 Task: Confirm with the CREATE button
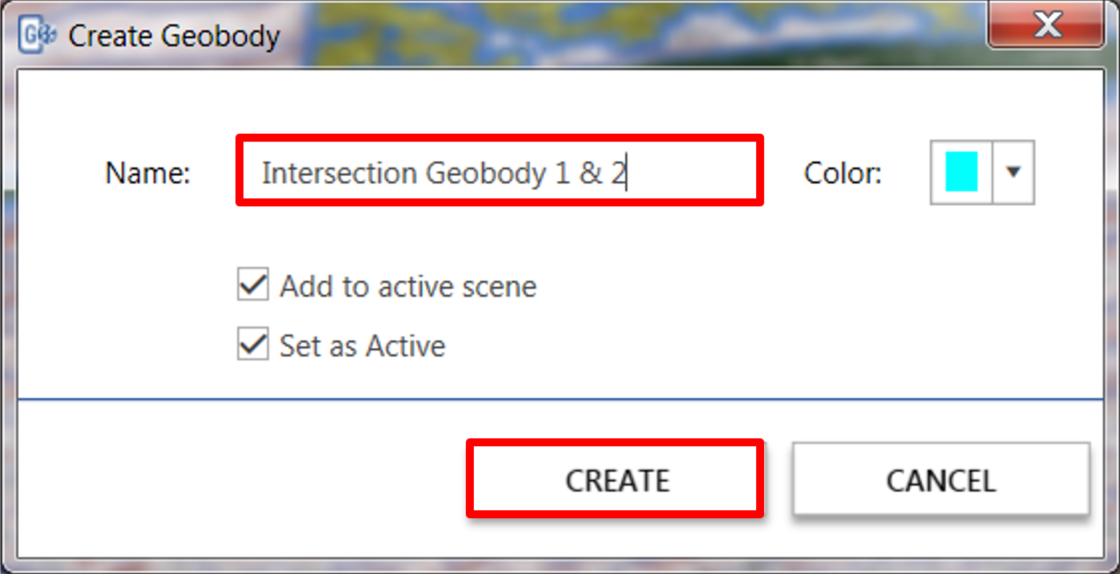coord(615,478)
